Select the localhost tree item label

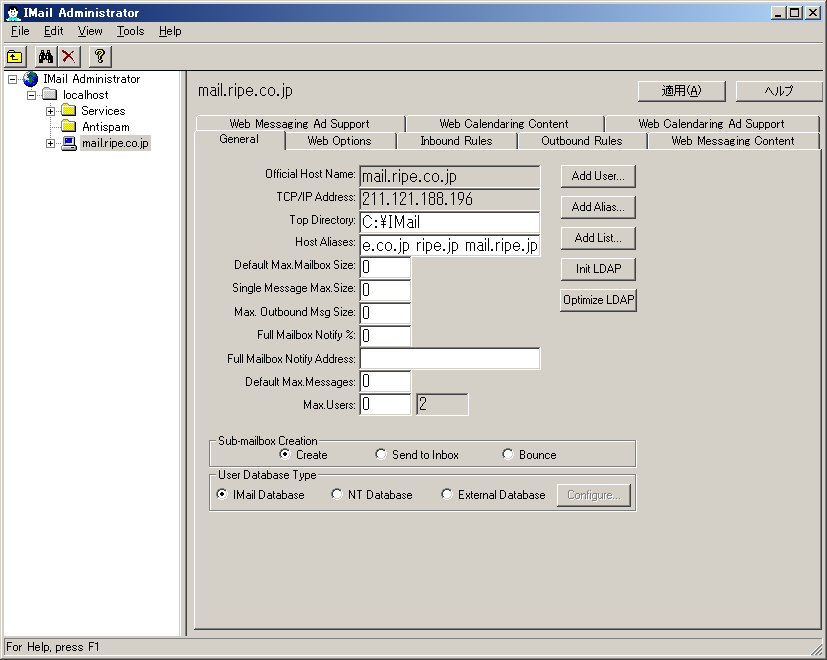[x=85, y=95]
